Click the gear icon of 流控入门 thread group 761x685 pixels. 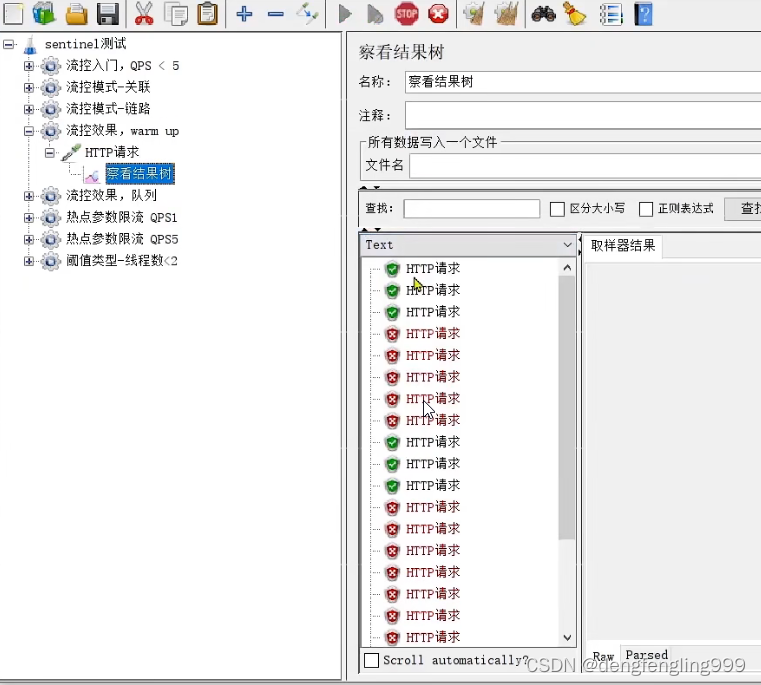51,66
